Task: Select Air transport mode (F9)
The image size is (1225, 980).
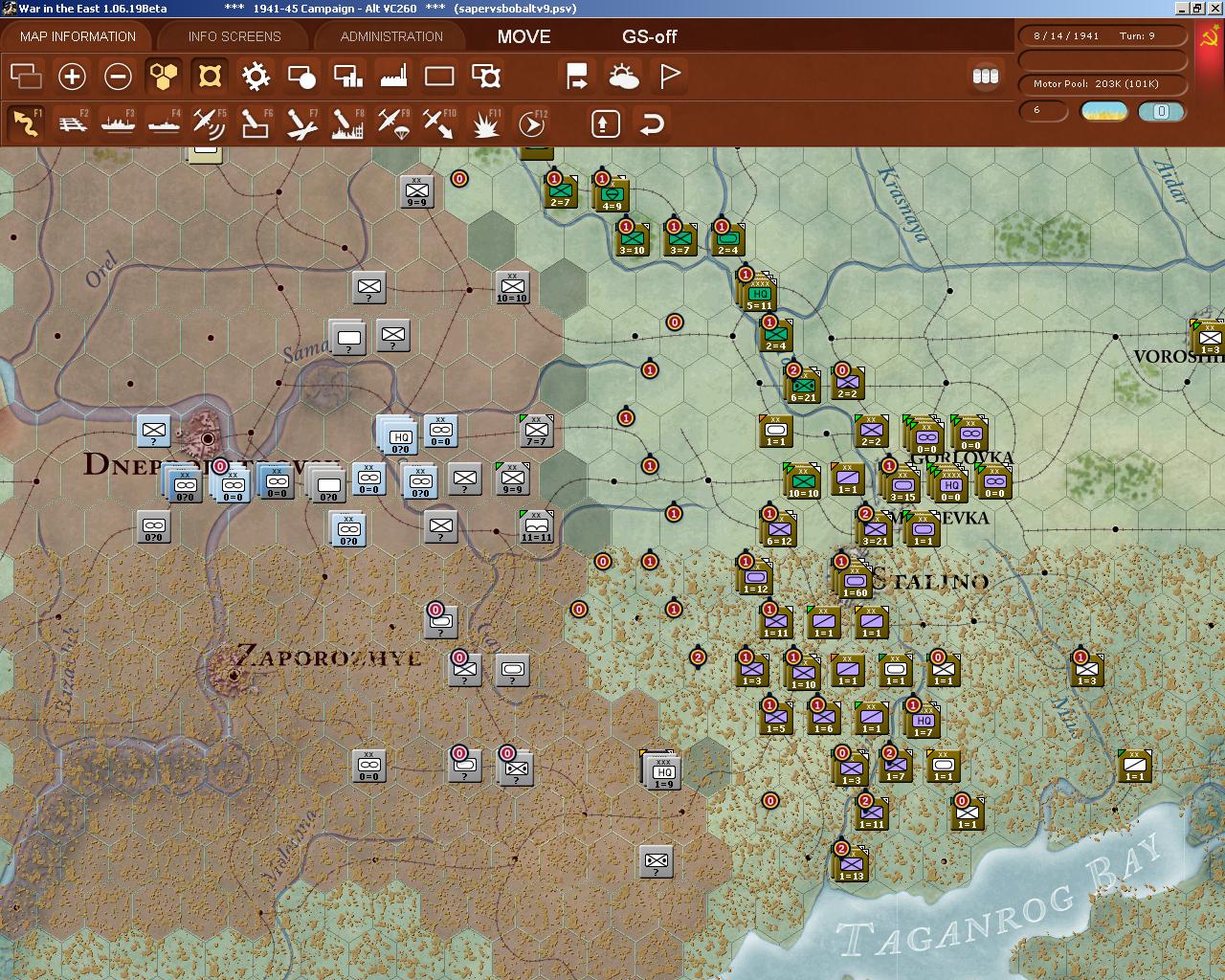Action: [x=393, y=123]
